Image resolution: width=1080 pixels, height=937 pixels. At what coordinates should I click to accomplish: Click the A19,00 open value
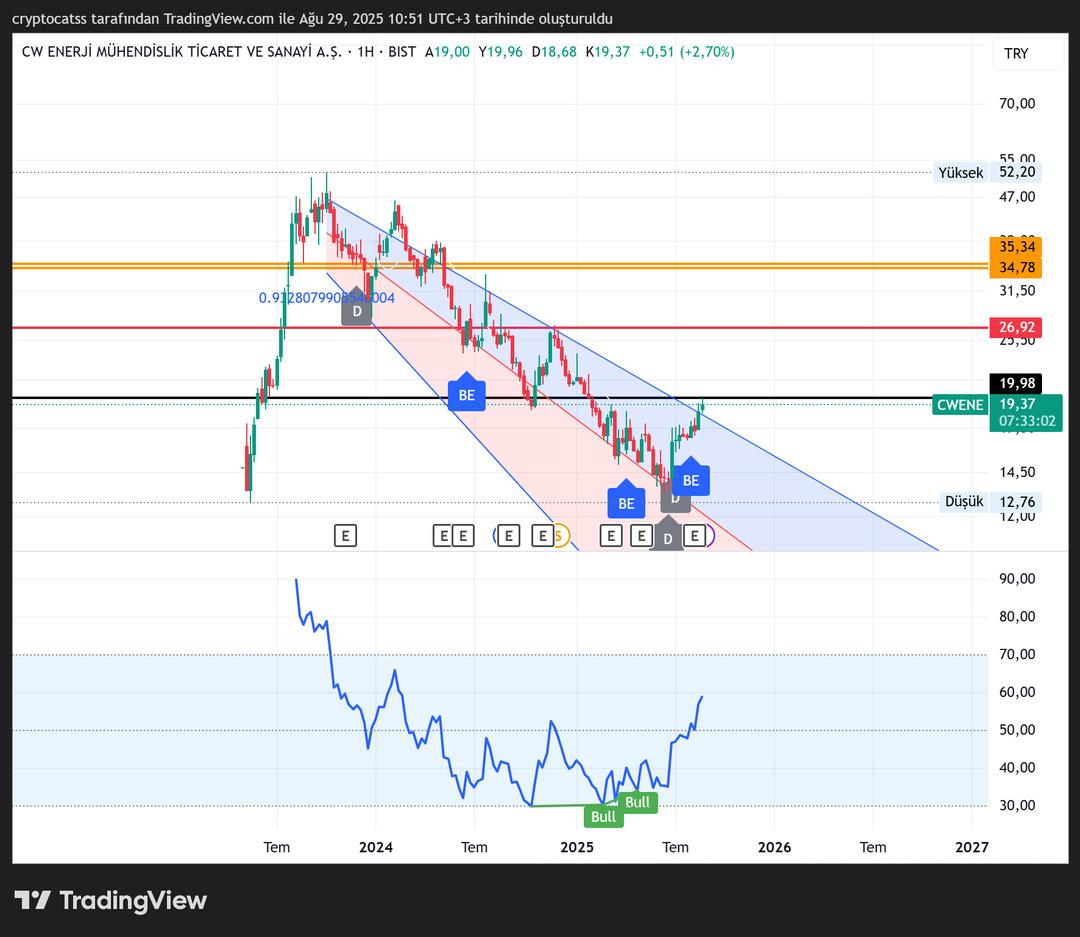coord(447,52)
